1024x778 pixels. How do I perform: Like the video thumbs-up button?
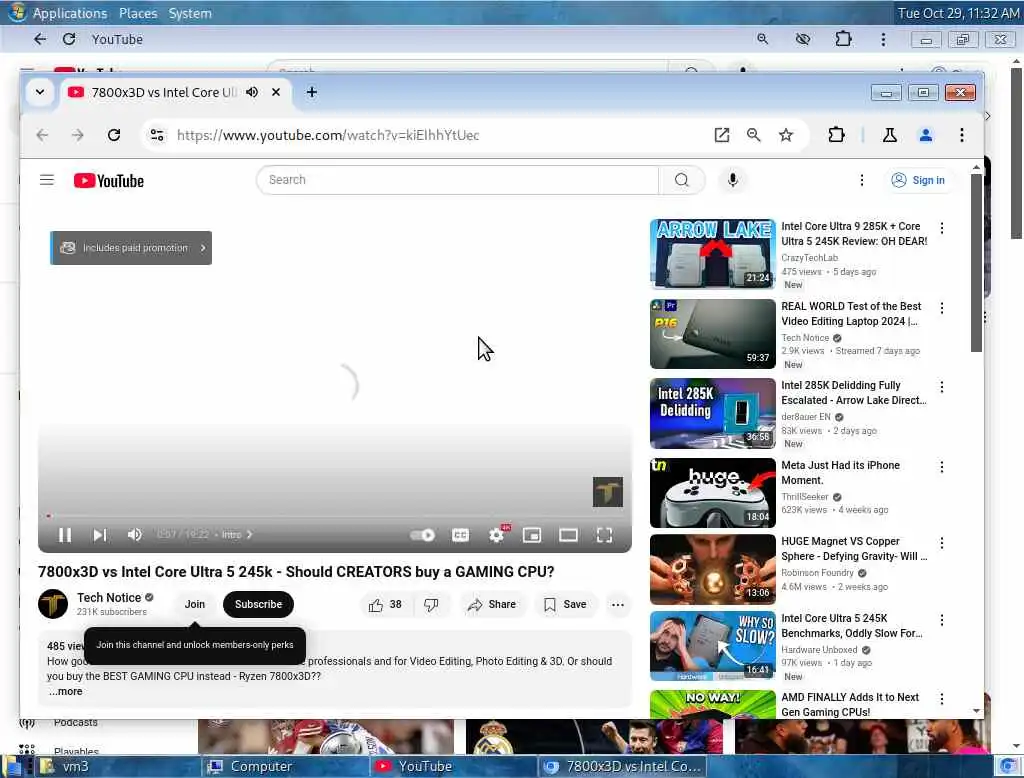(385, 604)
